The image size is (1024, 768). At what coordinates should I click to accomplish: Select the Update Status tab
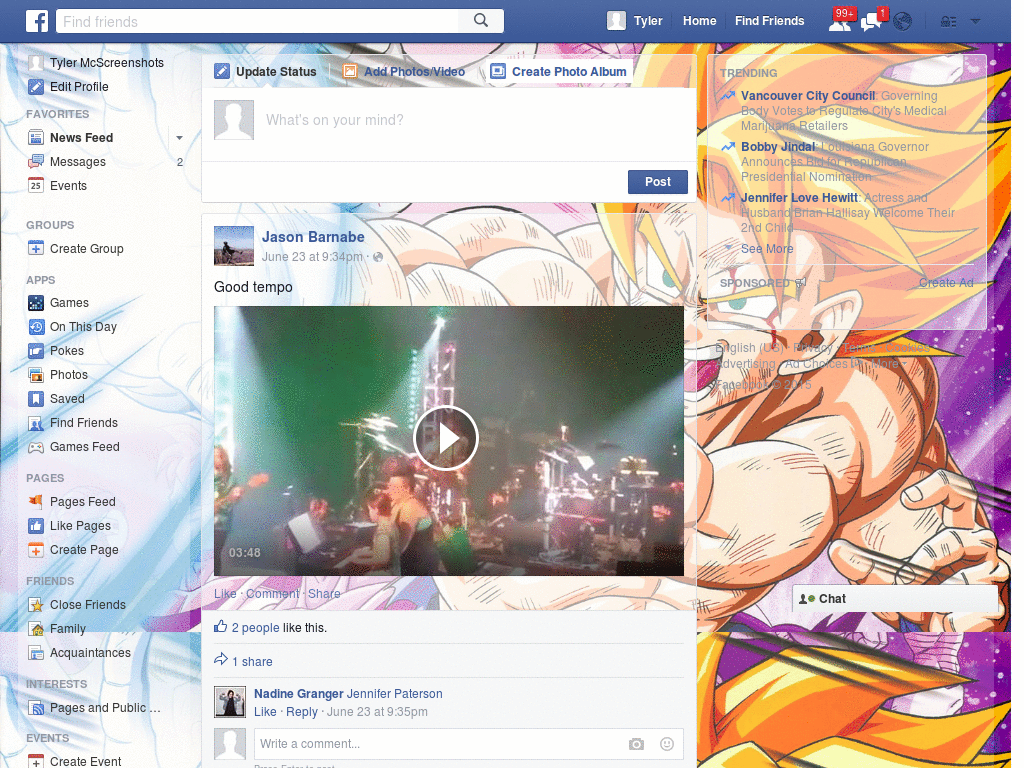[266, 72]
